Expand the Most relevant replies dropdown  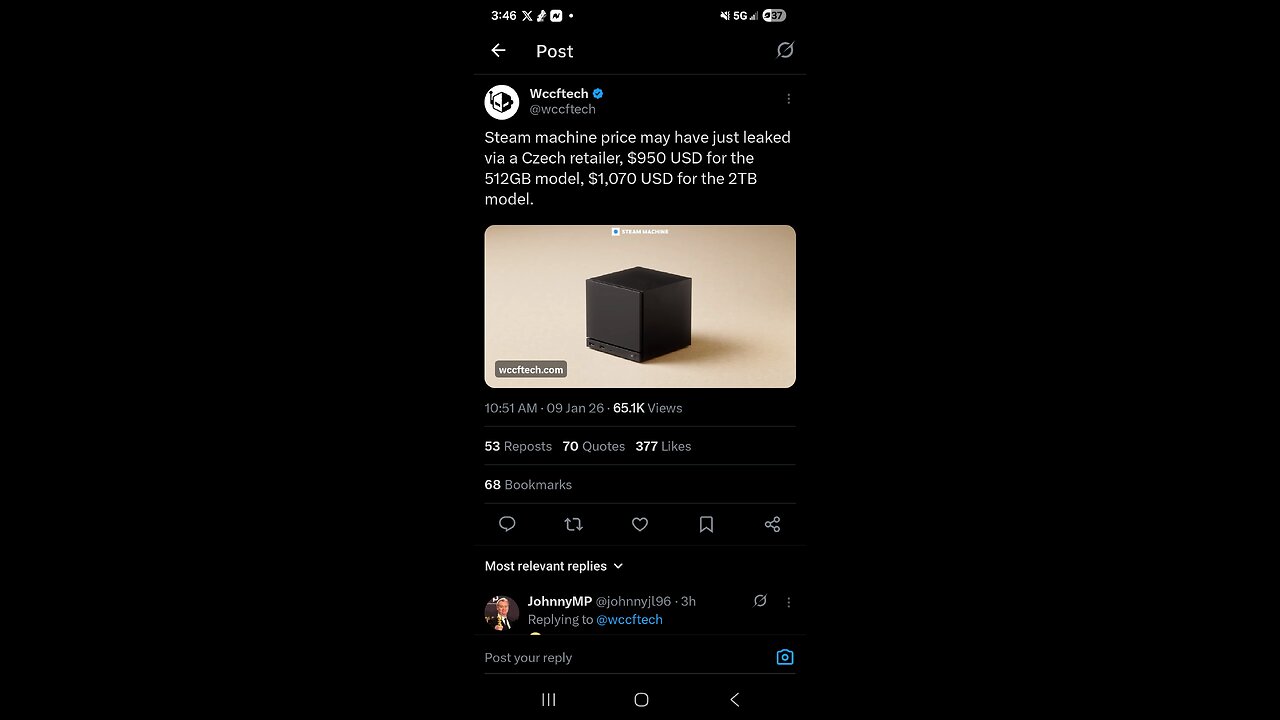pyautogui.click(x=554, y=566)
